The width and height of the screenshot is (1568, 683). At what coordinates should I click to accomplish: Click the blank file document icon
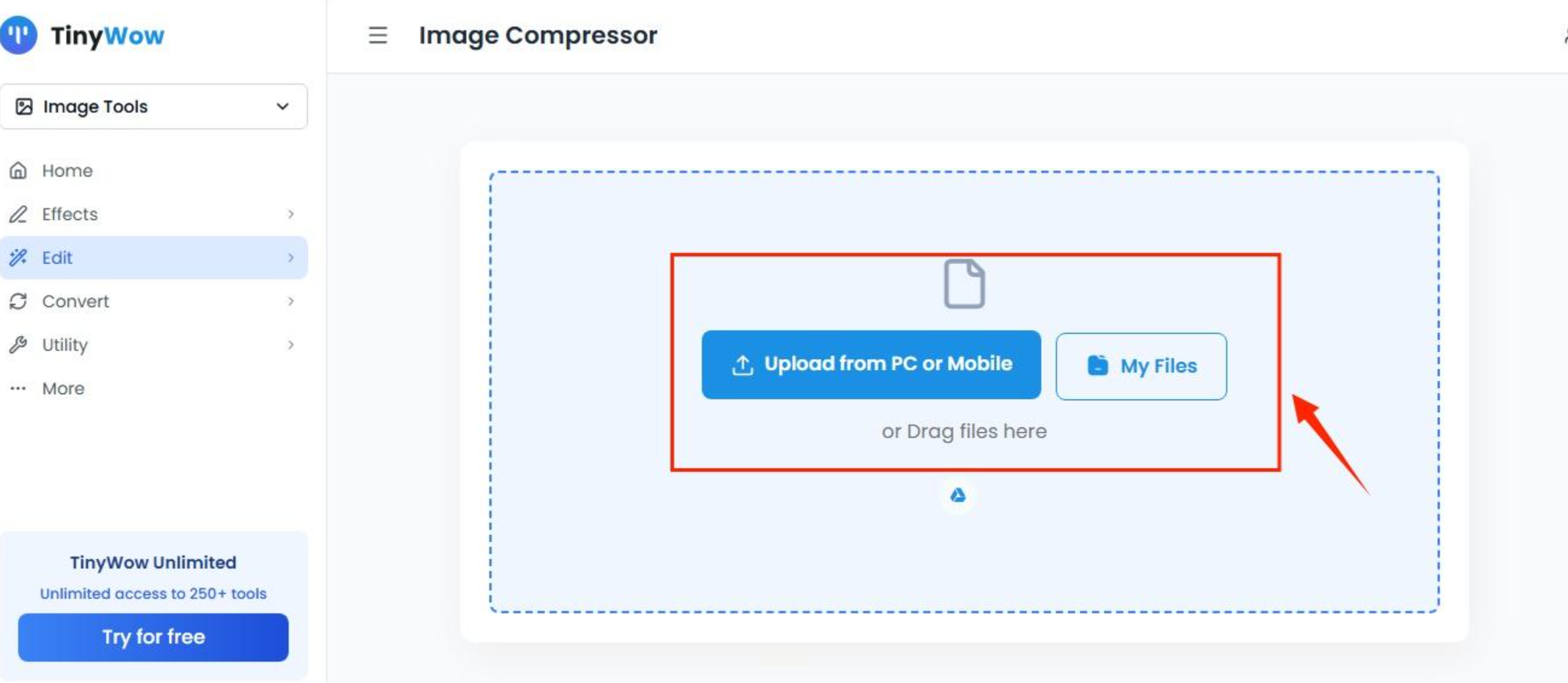964,284
